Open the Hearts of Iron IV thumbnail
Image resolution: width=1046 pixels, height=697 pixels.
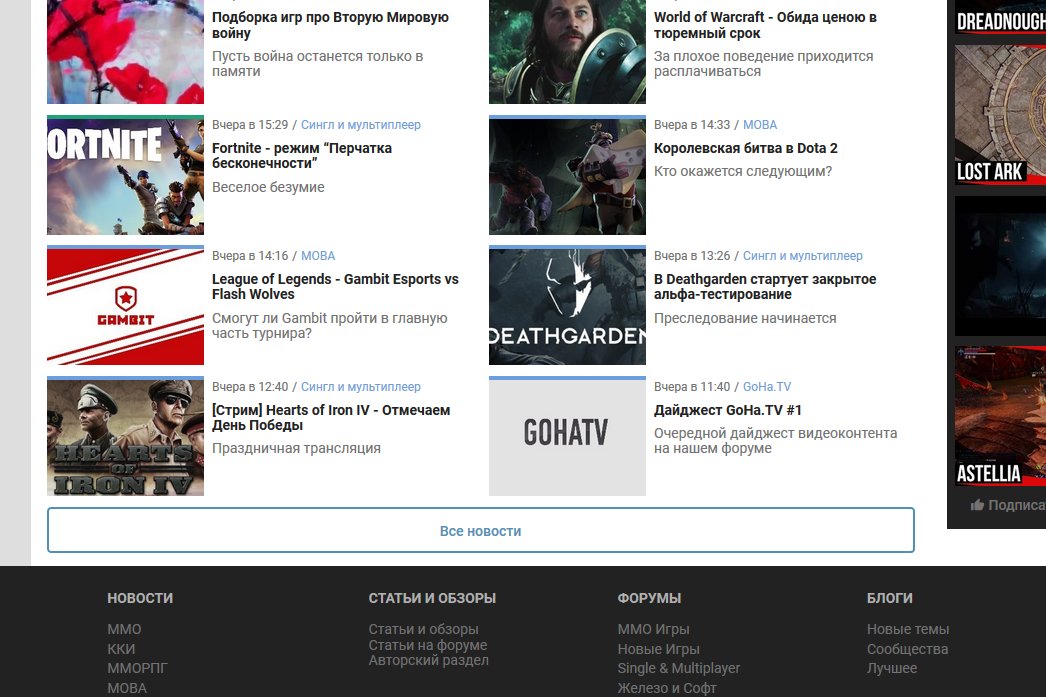(x=125, y=436)
